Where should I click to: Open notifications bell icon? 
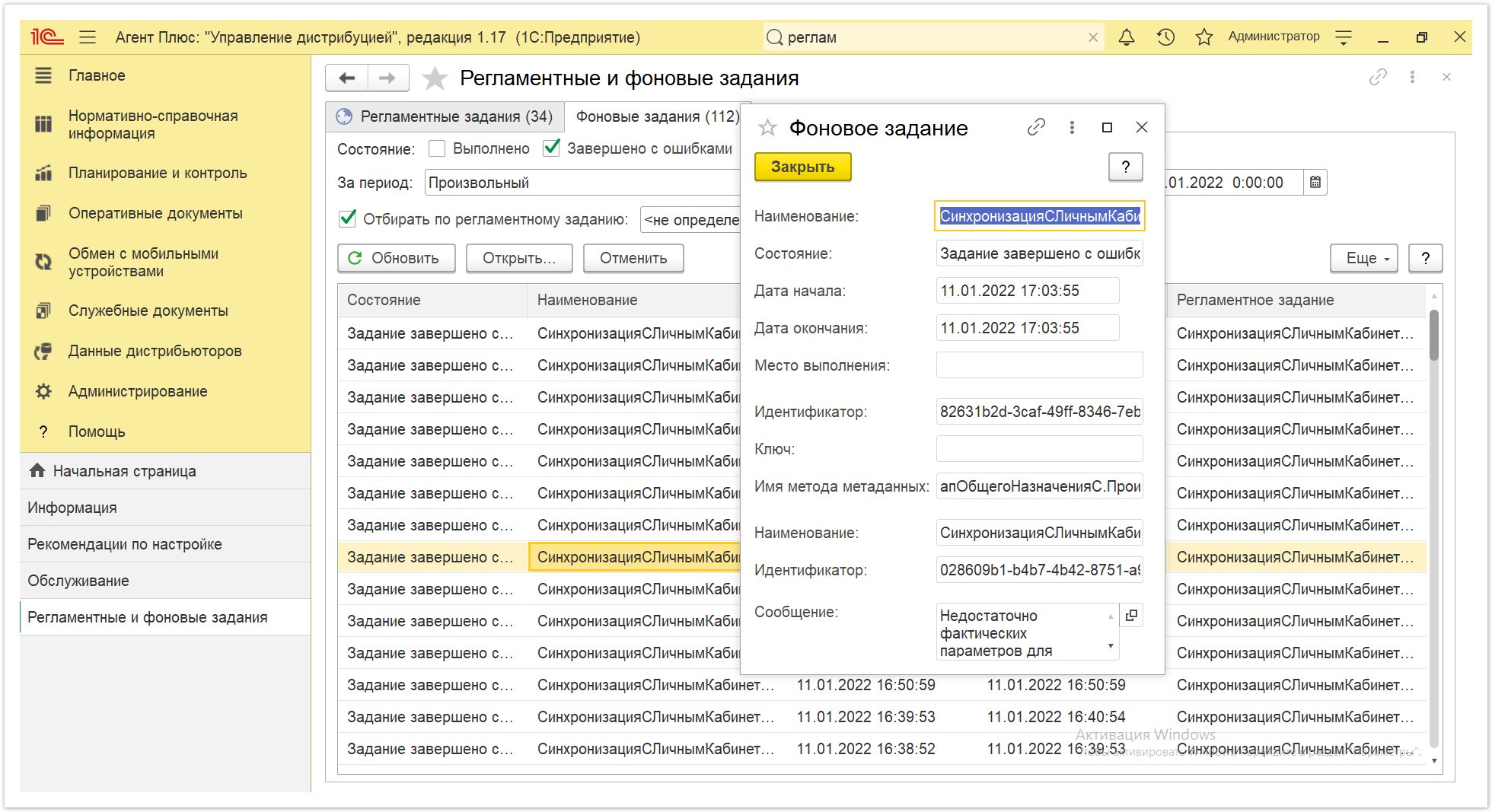pyautogui.click(x=1127, y=37)
